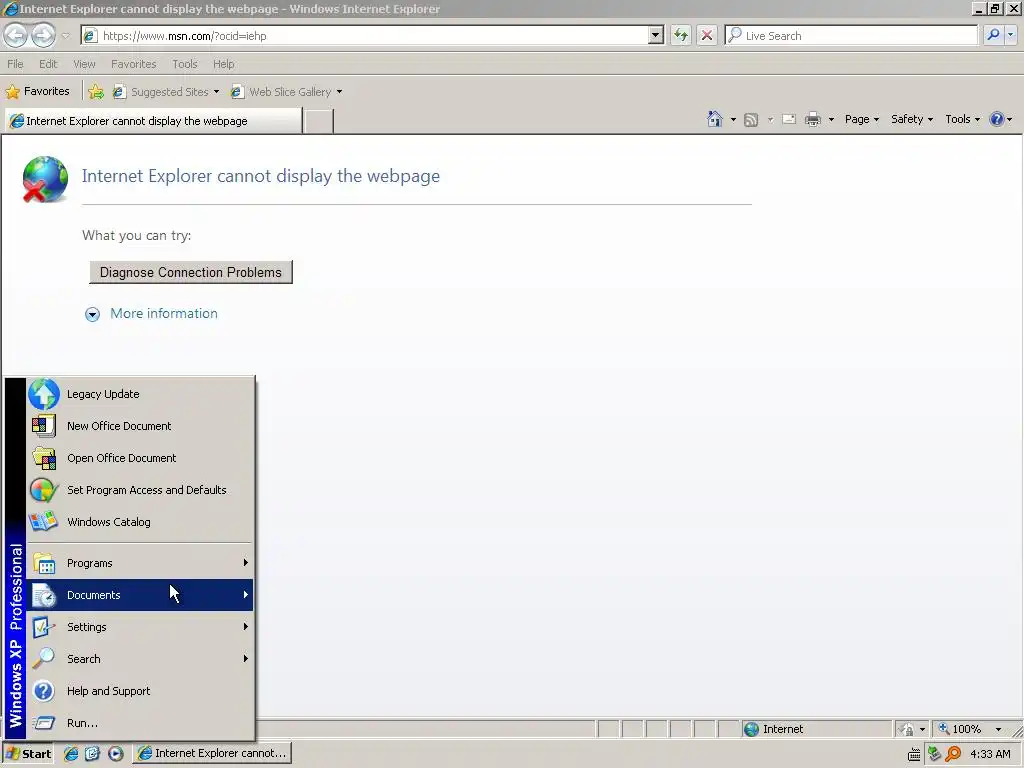Launch Windows Media Player Quick Launch icon
1024x768 pixels.
[116, 754]
